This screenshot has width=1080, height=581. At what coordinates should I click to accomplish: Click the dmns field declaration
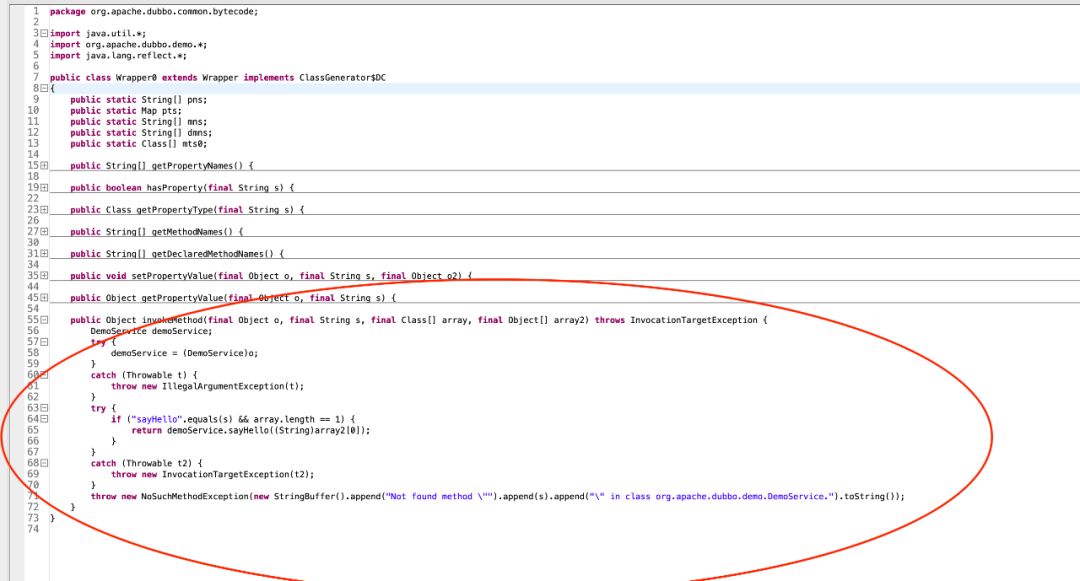point(141,133)
